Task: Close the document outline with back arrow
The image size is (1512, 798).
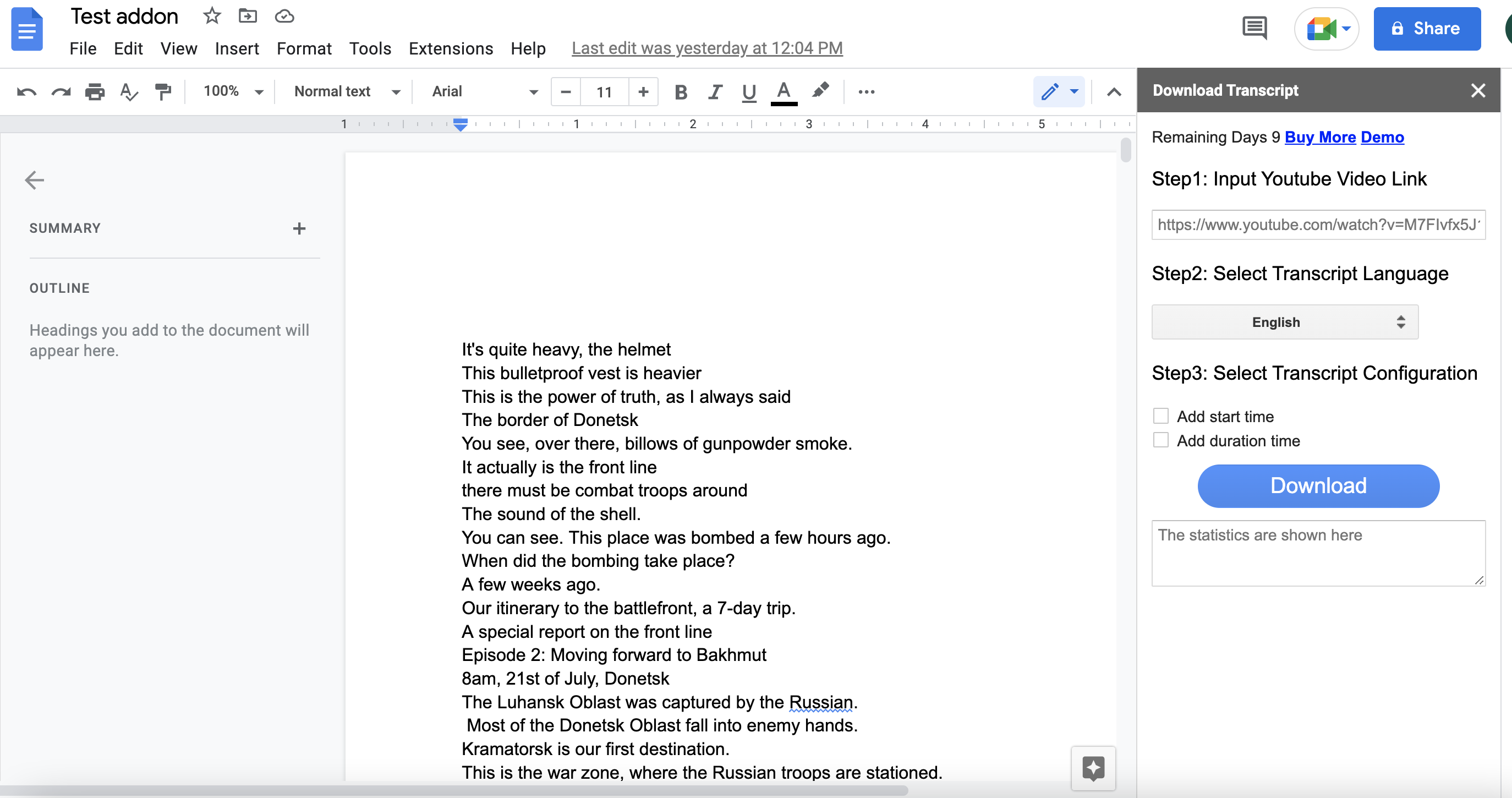Action: tap(34, 181)
